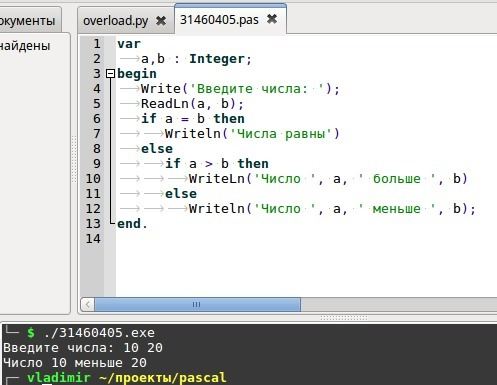This screenshot has height=385, width=497.
Task: Click the empty scrollbar track right side
Action: point(398,304)
